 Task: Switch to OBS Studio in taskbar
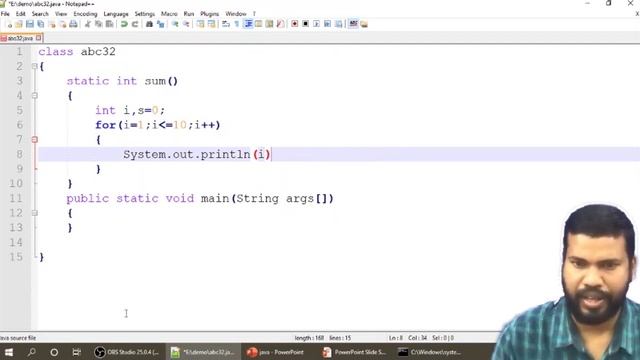[x=127, y=352]
